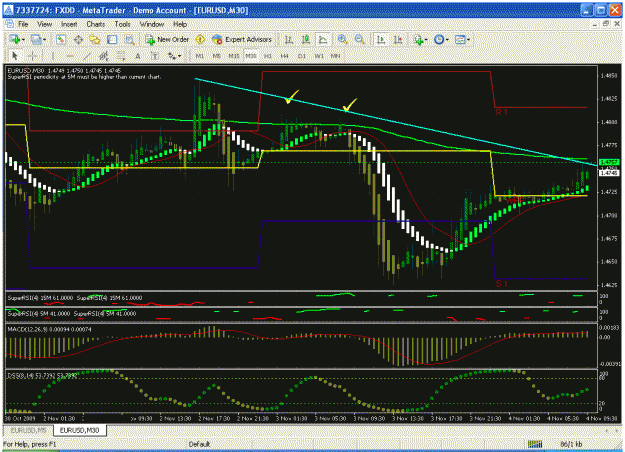The width and height of the screenshot is (625, 452).
Task: Open the New Chart dropdown
Action: coord(17,39)
